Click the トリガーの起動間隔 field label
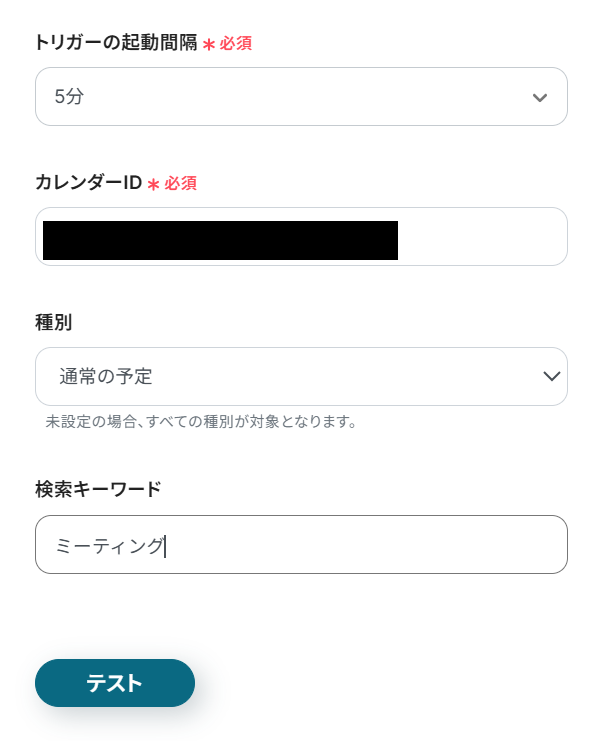 (116, 43)
